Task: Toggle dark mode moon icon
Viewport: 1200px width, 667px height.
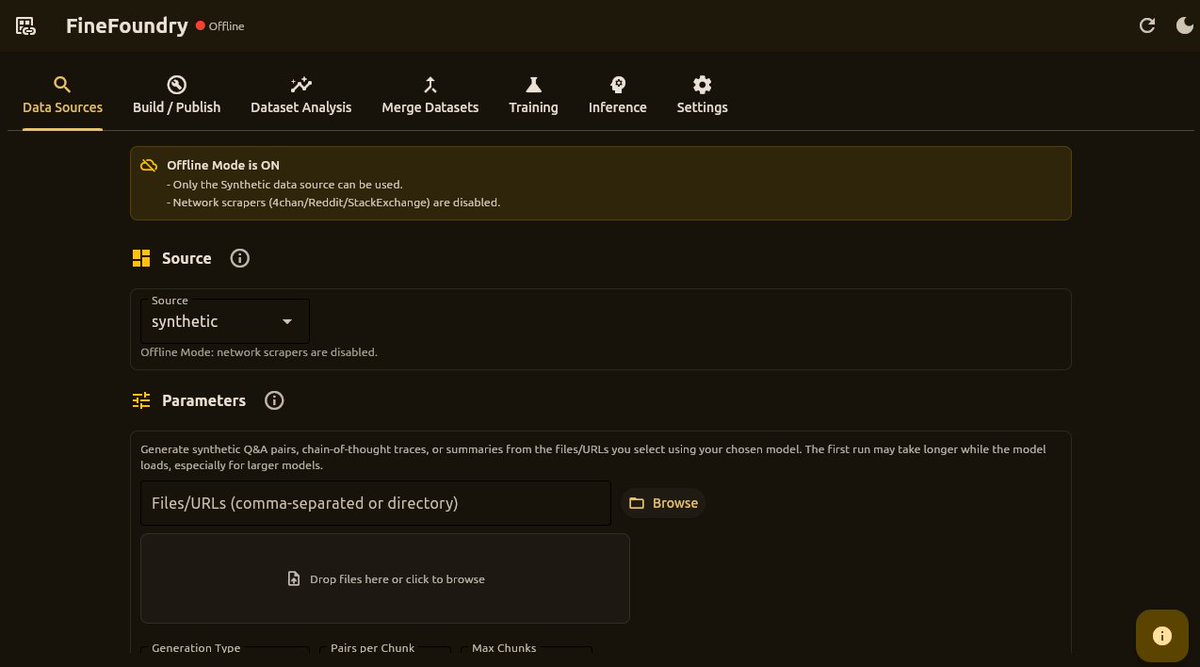Action: [x=1184, y=26]
